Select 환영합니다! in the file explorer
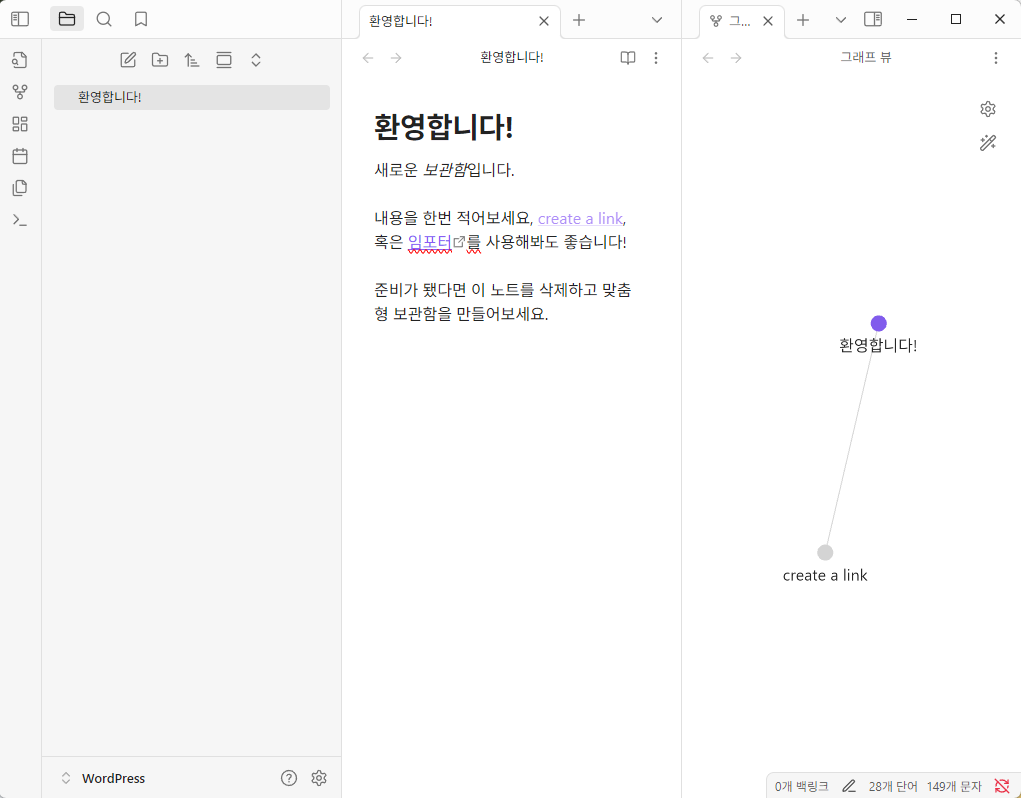The height and width of the screenshot is (798, 1021). pos(111,96)
